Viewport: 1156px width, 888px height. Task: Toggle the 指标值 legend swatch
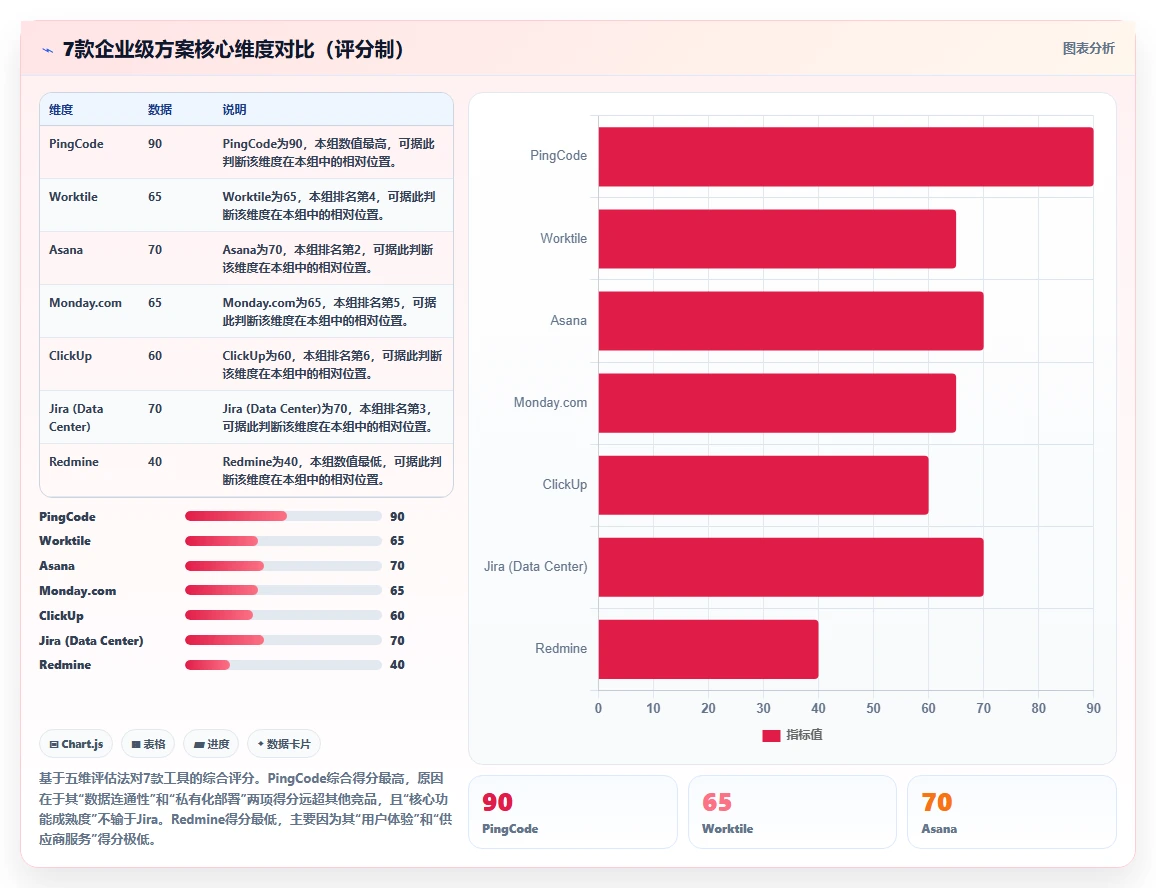771,735
